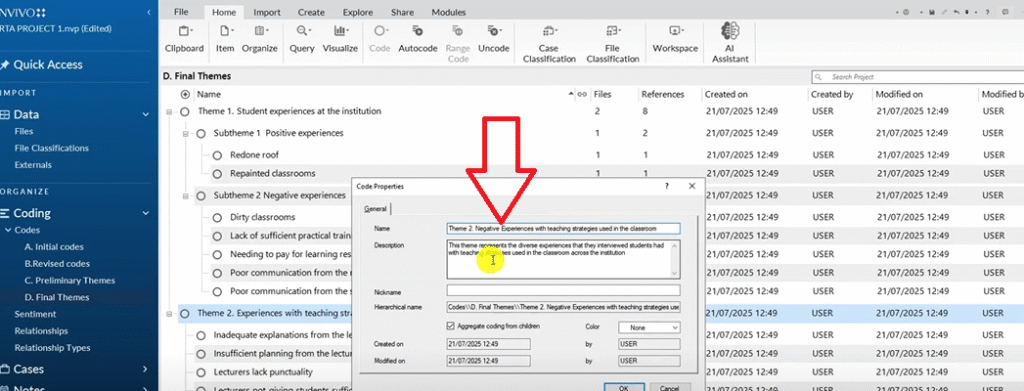This screenshot has width=1024, height=391.
Task: Select the General tab in Code Properties
Action: point(375,209)
